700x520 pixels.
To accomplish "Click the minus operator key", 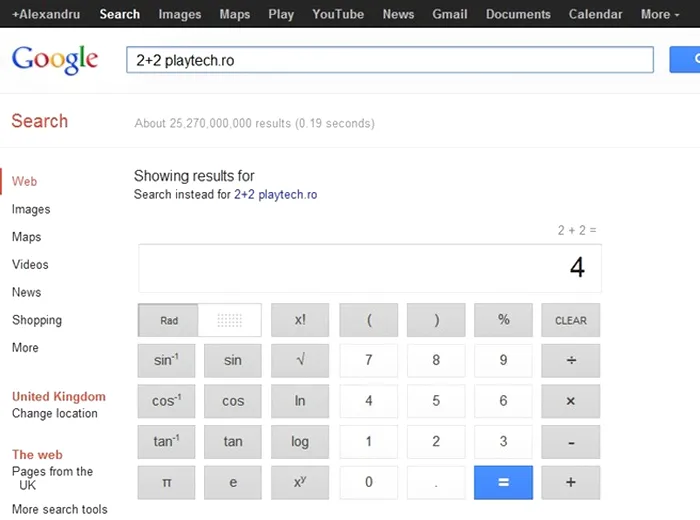I will tap(571, 441).
